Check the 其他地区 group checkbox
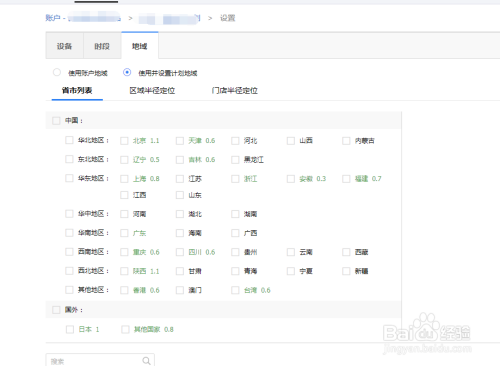The width and height of the screenshot is (500, 366). click(x=69, y=289)
